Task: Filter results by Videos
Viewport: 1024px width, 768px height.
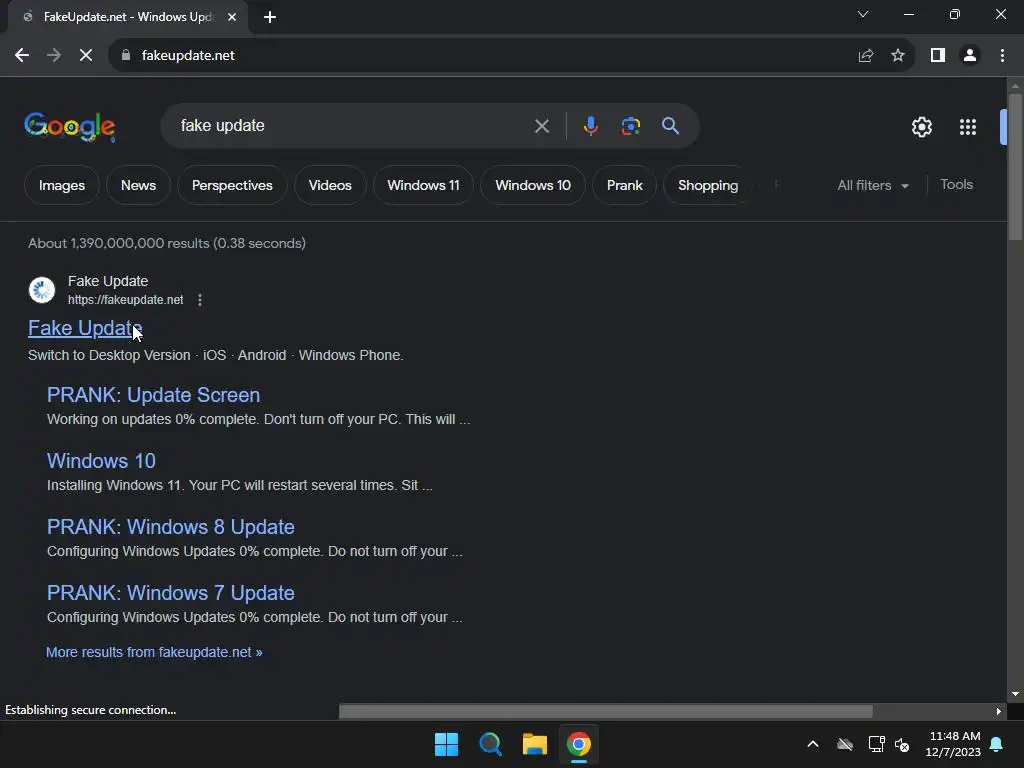Action: click(x=330, y=185)
